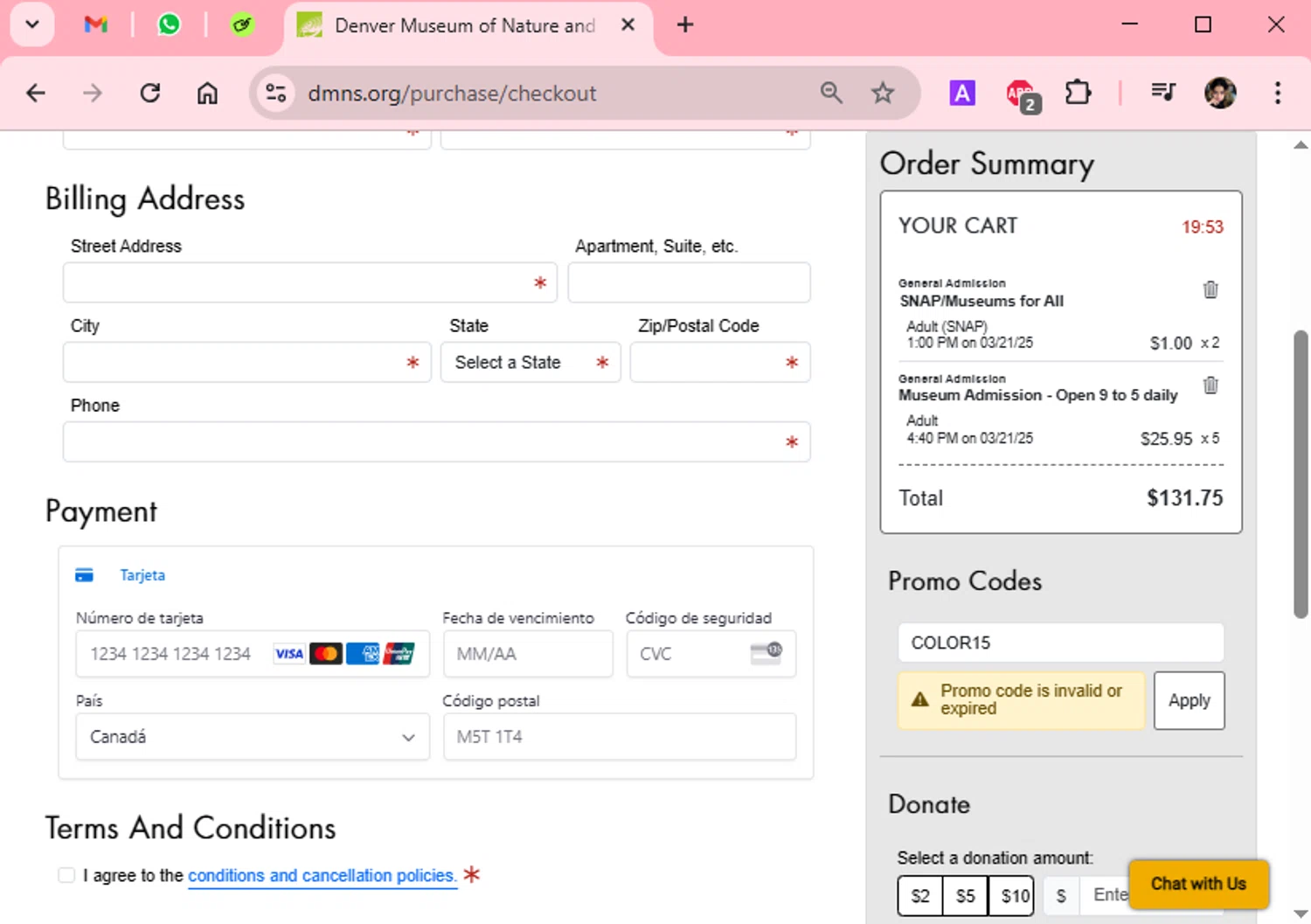
Task: Click the Fecha de vencimiento field
Action: 528,654
